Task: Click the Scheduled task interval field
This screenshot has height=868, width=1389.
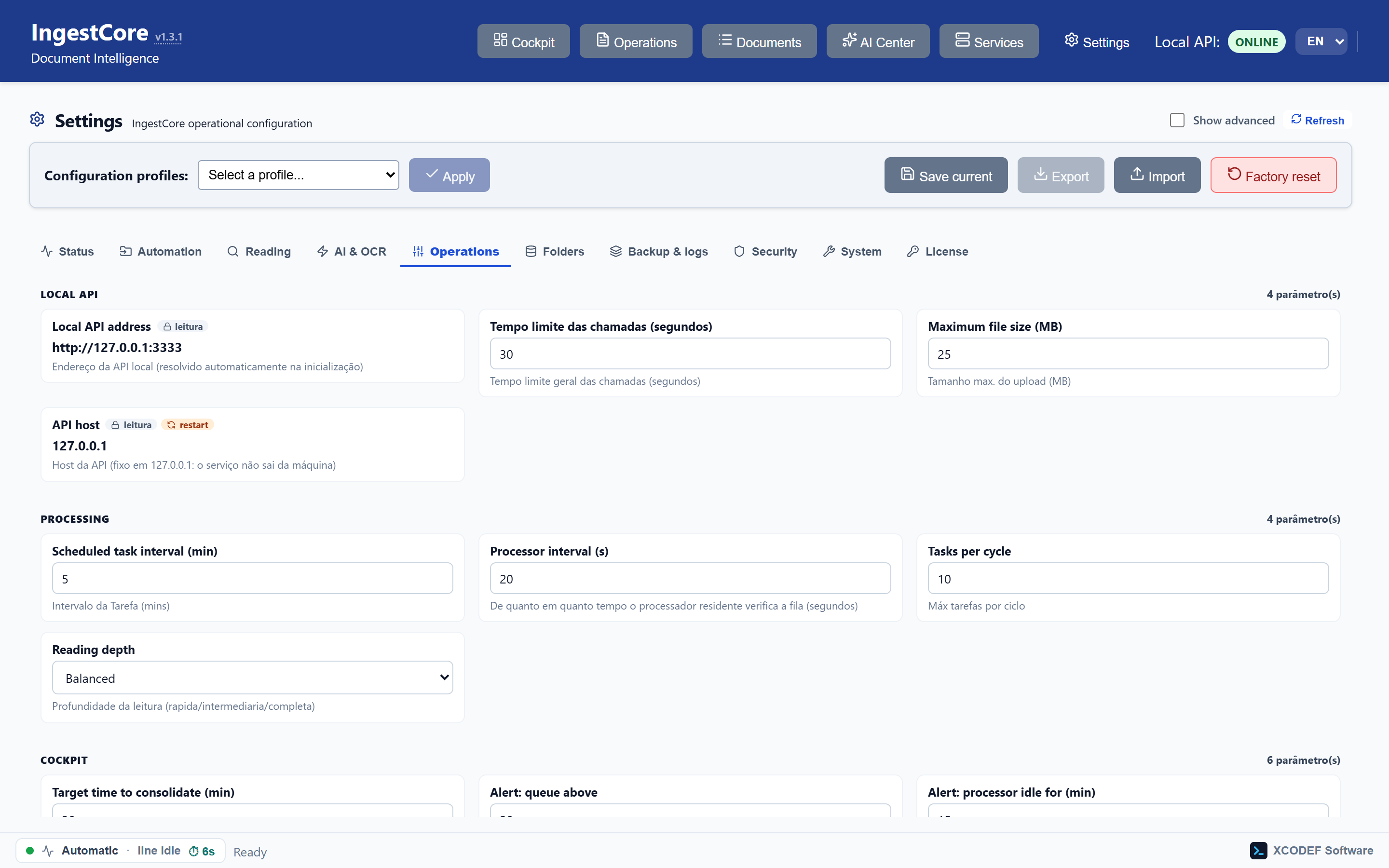Action: click(253, 578)
